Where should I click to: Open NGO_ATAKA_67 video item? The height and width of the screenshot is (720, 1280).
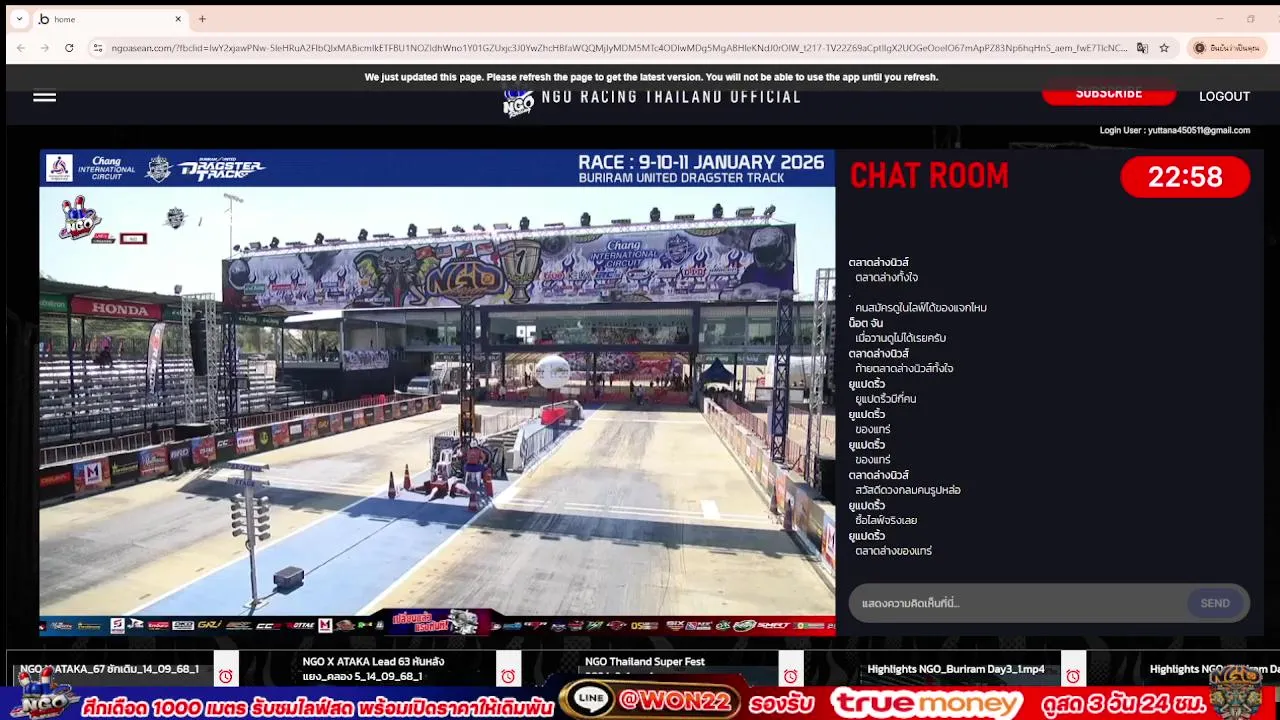pyautogui.click(x=110, y=669)
